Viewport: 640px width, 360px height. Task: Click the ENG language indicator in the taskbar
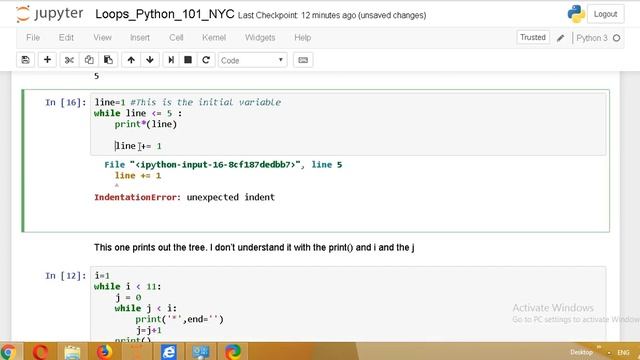pos(623,352)
